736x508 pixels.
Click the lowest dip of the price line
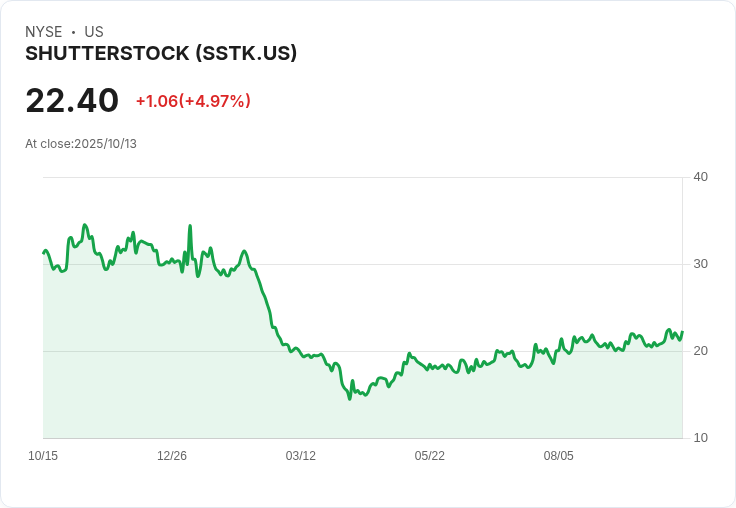coord(349,399)
